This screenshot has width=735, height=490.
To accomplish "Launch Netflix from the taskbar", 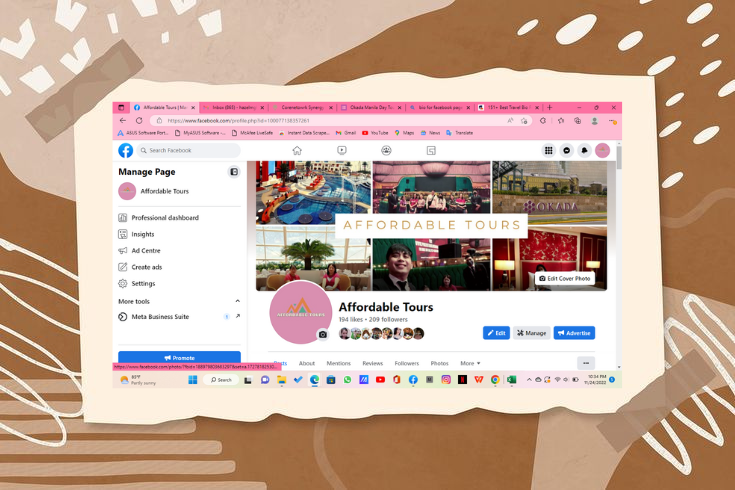I will 462,380.
